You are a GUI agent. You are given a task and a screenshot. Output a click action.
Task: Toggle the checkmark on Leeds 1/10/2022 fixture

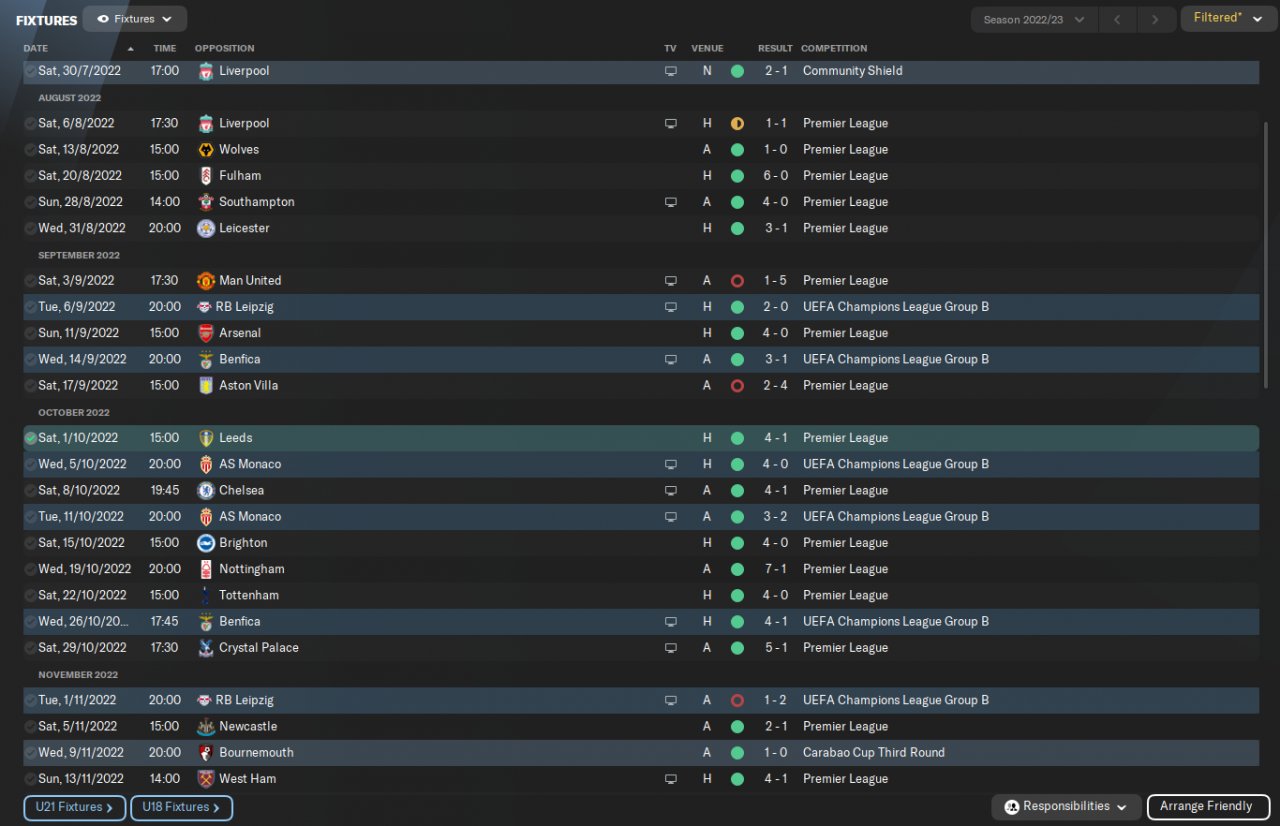[x=31, y=438]
